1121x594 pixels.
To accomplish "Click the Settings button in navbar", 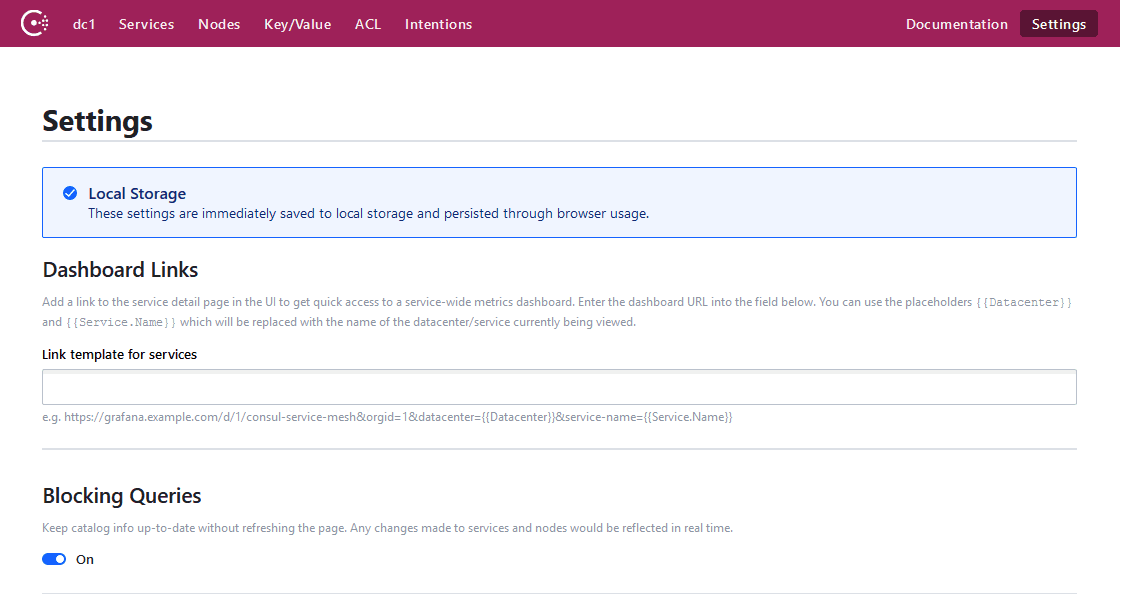I will [x=1058, y=23].
